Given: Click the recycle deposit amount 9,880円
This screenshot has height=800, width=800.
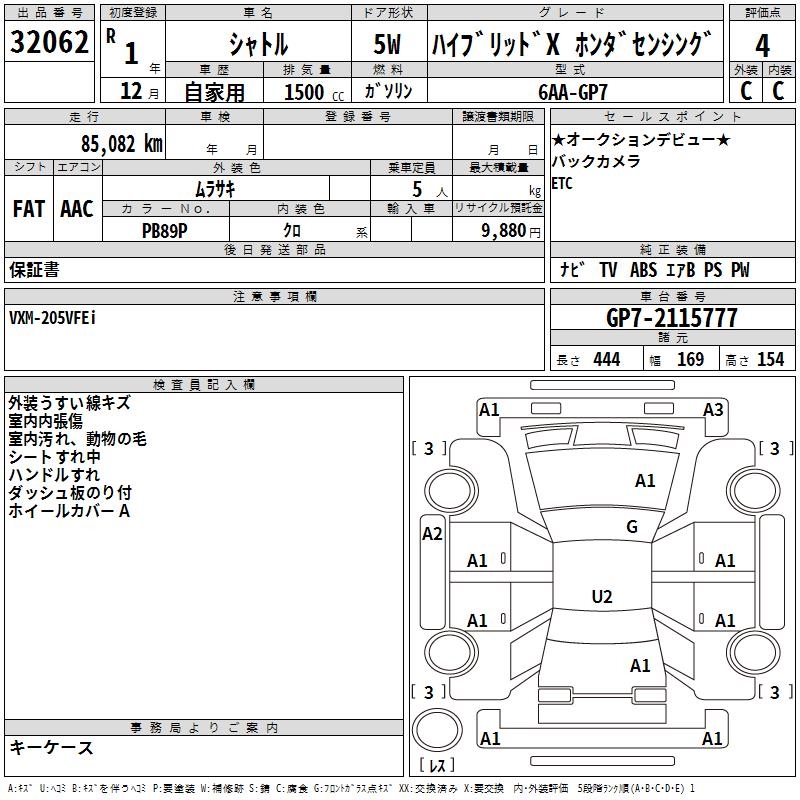Looking at the screenshot, I should point(511,230).
